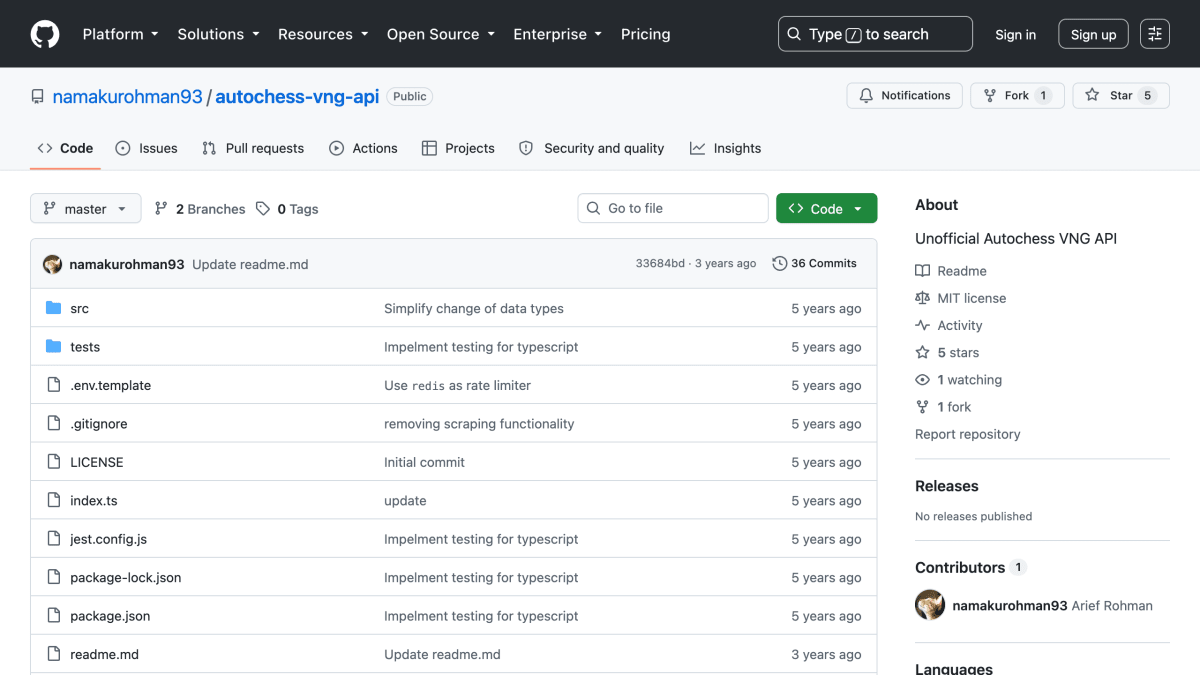Click the src folder icon
This screenshot has width=1200, height=675.
coord(54,308)
